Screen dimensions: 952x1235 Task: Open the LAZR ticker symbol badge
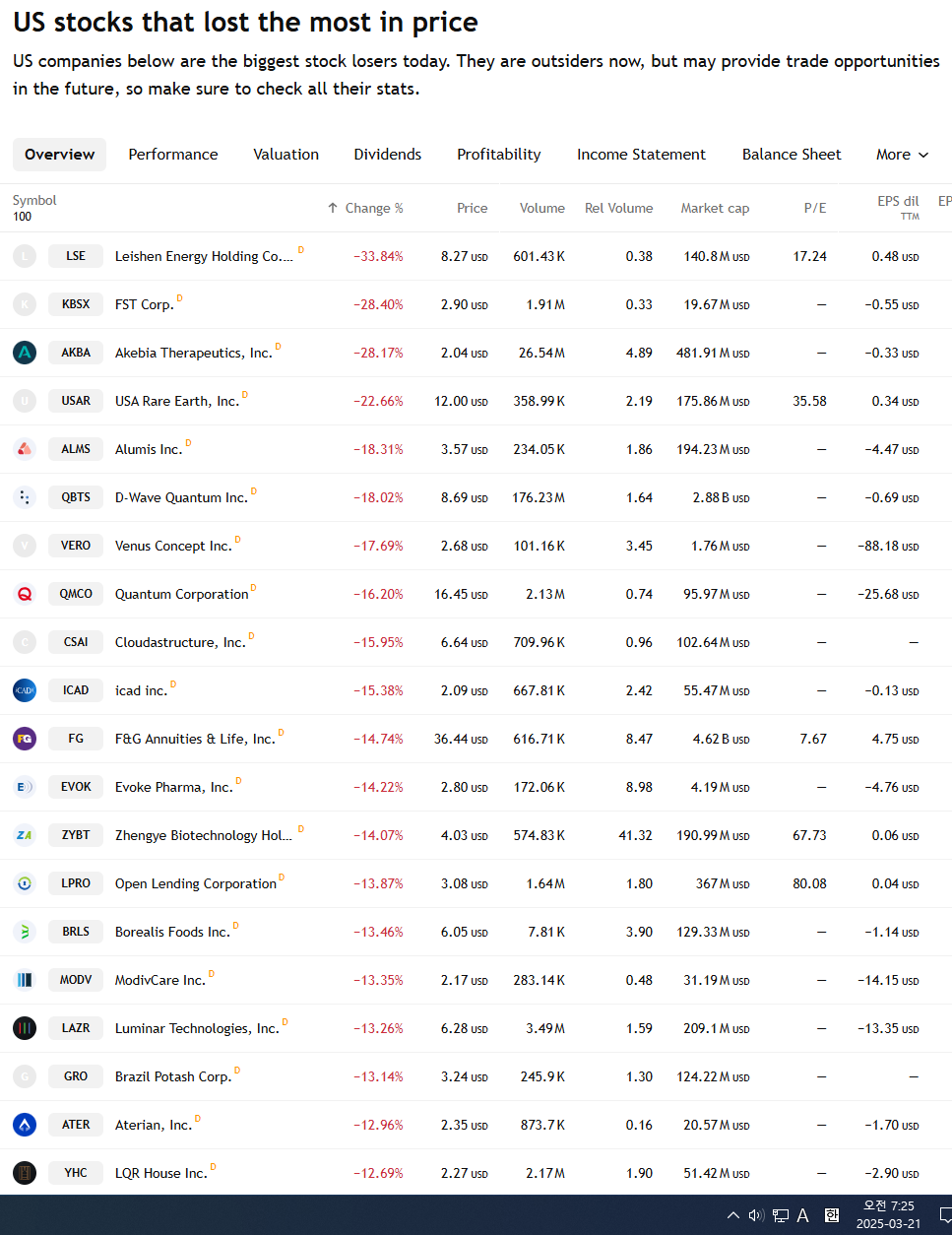[76, 1028]
